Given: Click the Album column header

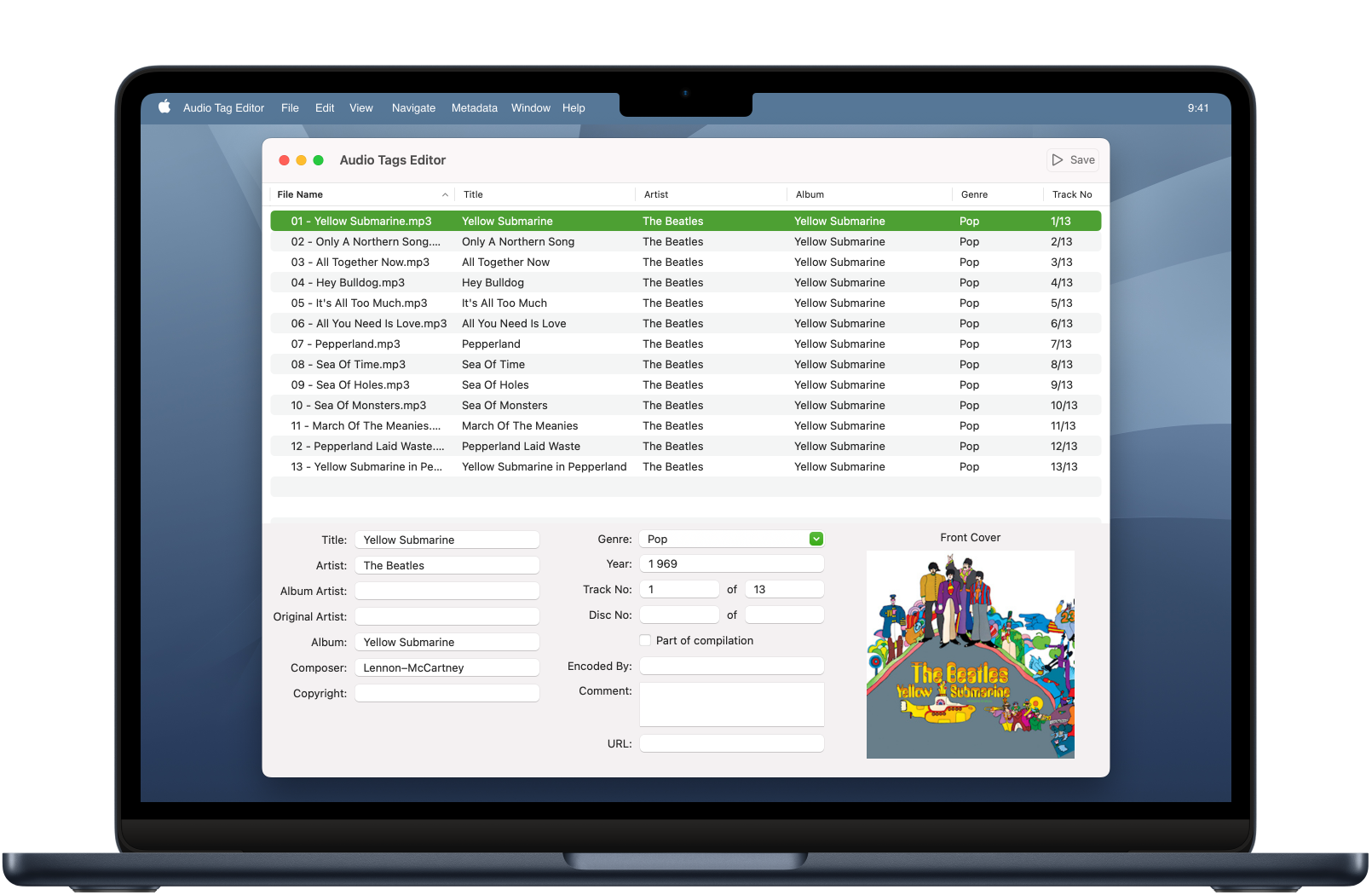Looking at the screenshot, I should tap(869, 195).
